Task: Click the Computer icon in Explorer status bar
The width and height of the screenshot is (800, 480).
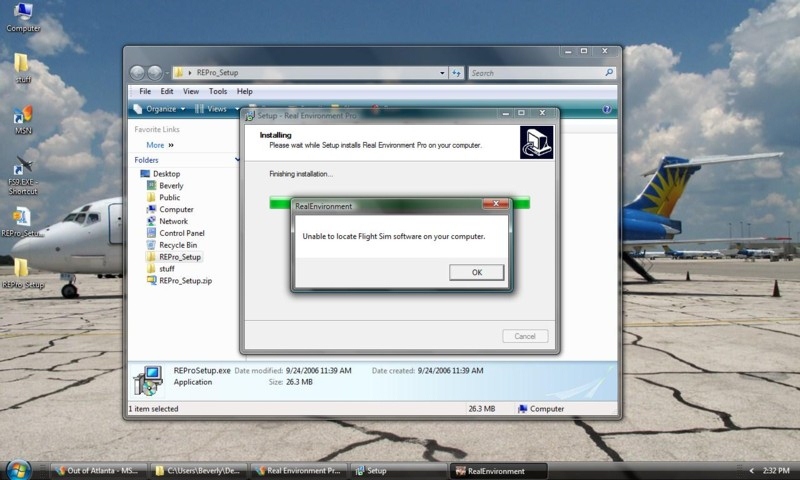Action: pos(522,409)
